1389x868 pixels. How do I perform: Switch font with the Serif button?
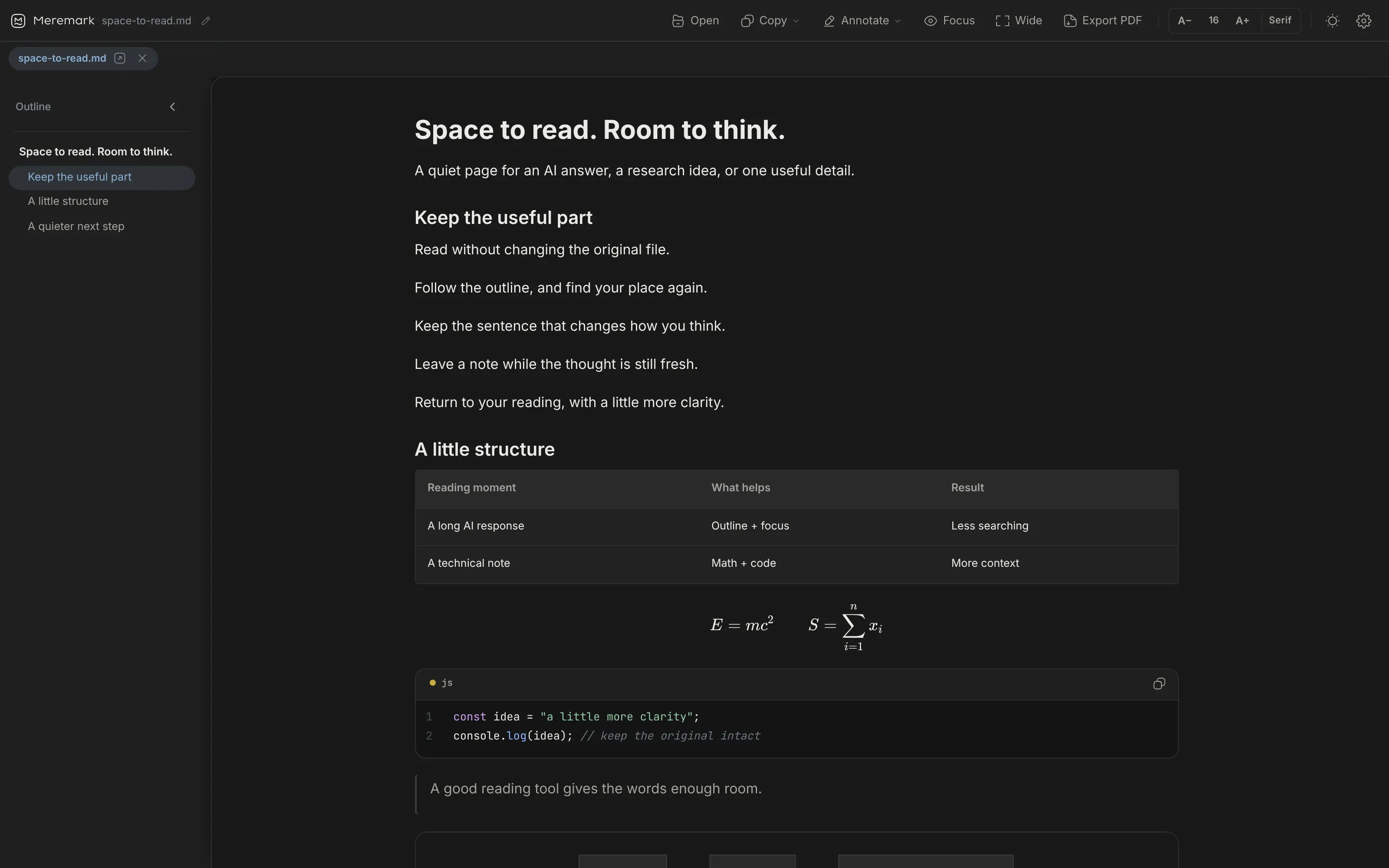click(x=1280, y=21)
